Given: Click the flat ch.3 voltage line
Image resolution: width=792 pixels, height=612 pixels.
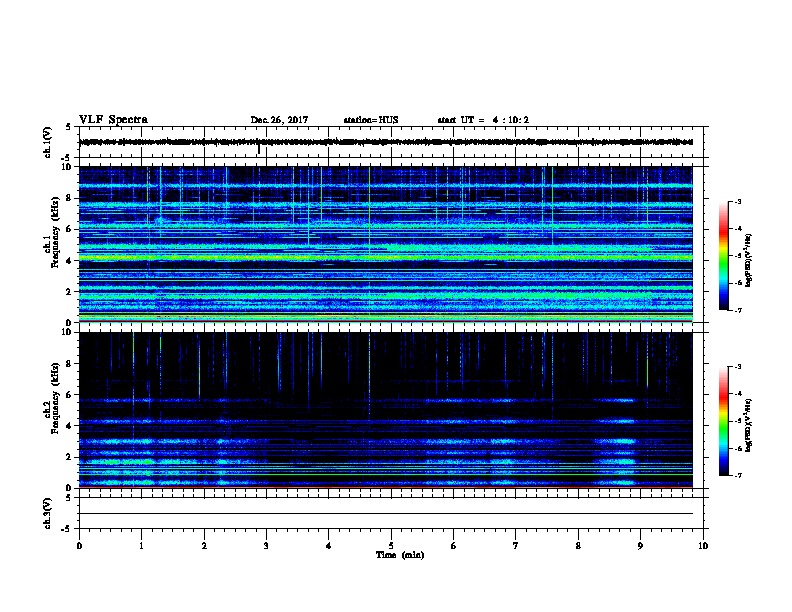Looking at the screenshot, I should [386, 514].
